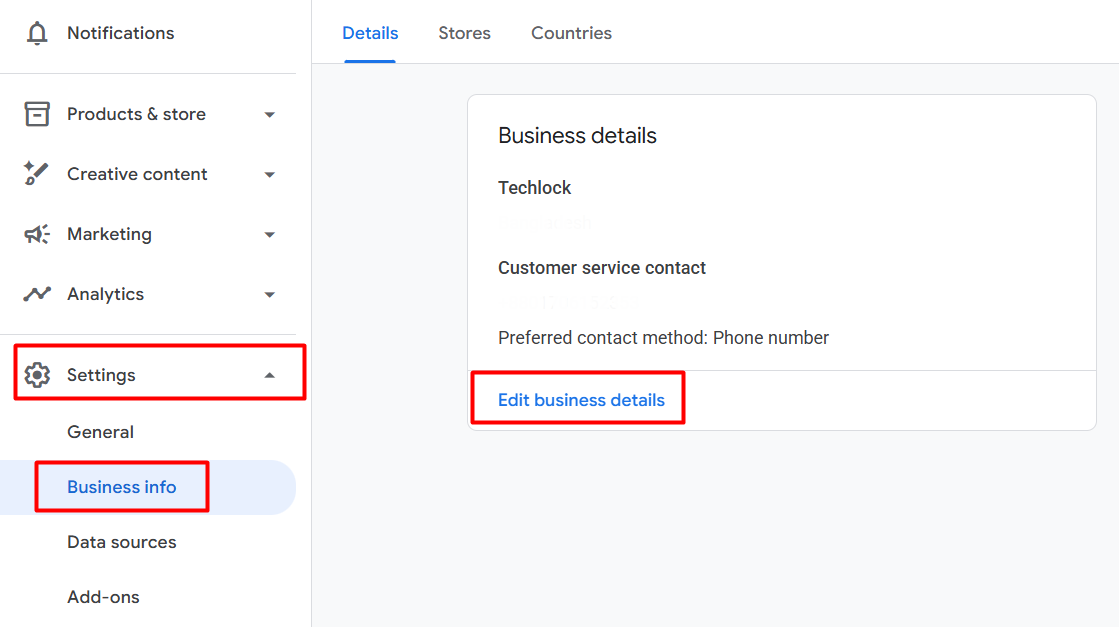
Task: Select Business info in the sidebar
Action: pos(122,487)
